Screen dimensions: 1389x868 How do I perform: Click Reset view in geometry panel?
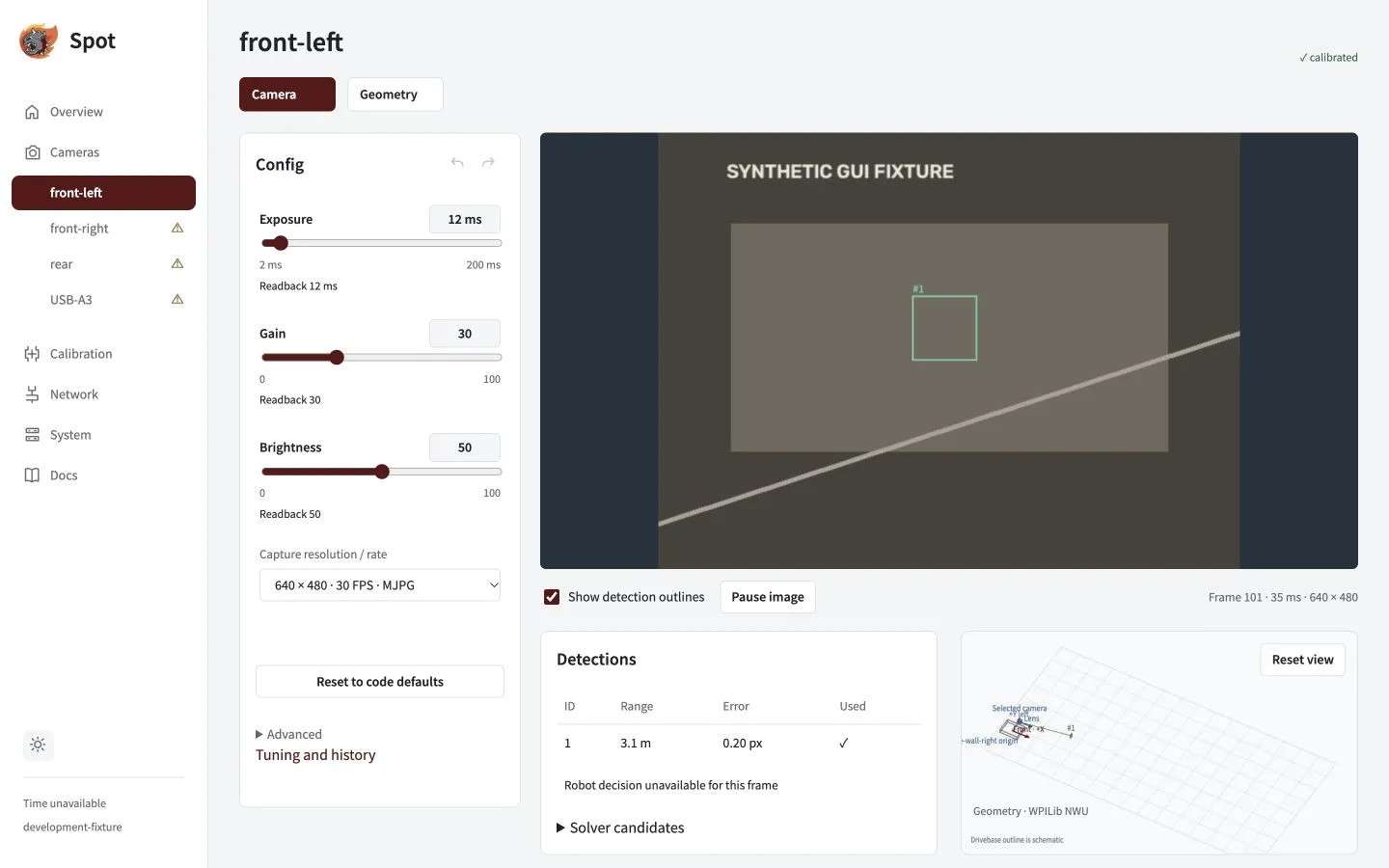coord(1302,660)
